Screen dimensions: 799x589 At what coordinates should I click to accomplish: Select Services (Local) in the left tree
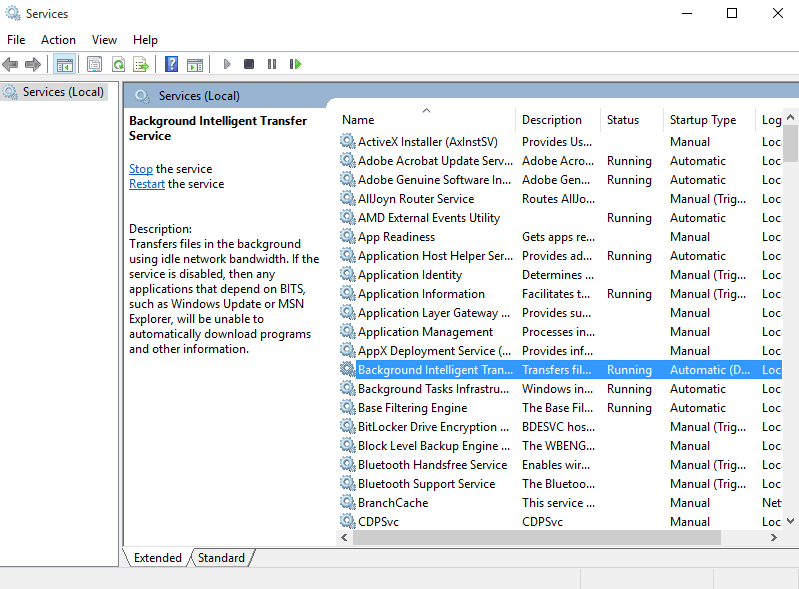[x=63, y=92]
